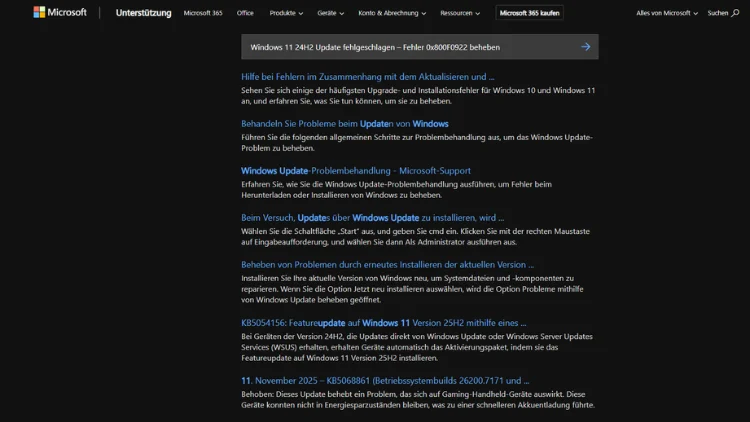Click the Suchen label

(x=717, y=13)
